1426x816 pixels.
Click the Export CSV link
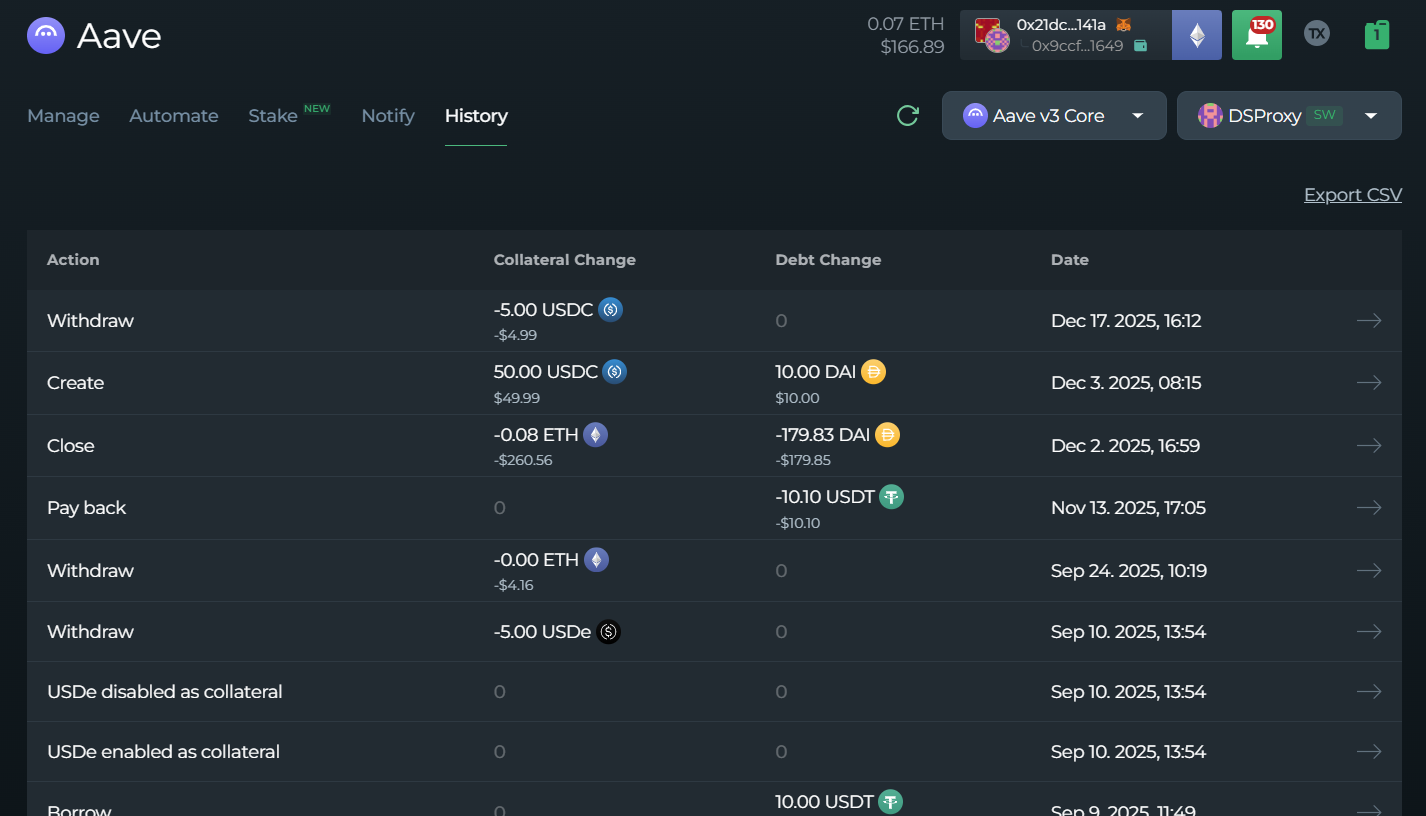tap(1352, 195)
